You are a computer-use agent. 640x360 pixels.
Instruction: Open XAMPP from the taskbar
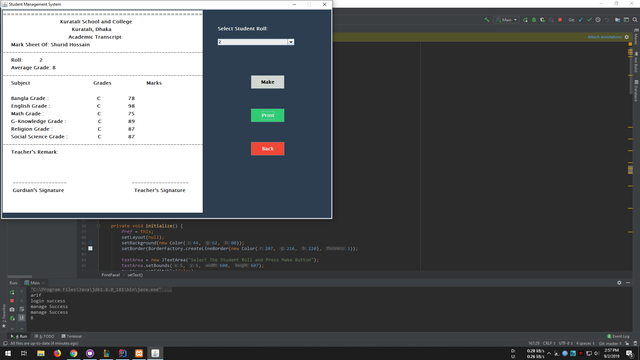139,353
